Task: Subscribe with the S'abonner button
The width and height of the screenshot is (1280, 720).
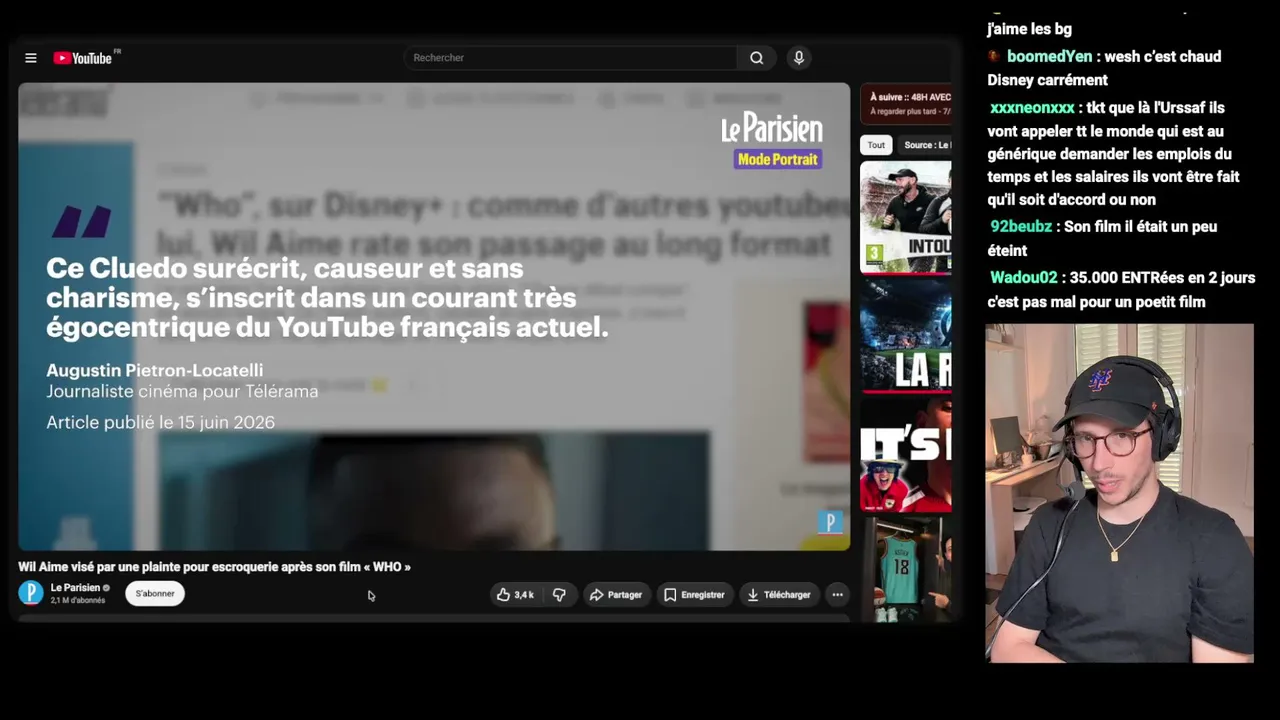Action: [x=155, y=594]
